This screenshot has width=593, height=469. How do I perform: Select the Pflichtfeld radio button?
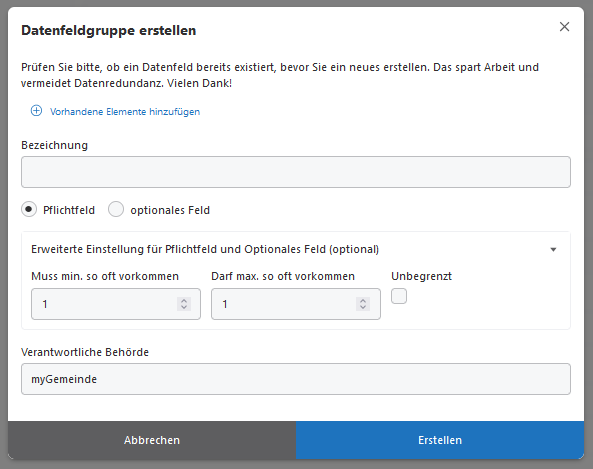point(29,209)
